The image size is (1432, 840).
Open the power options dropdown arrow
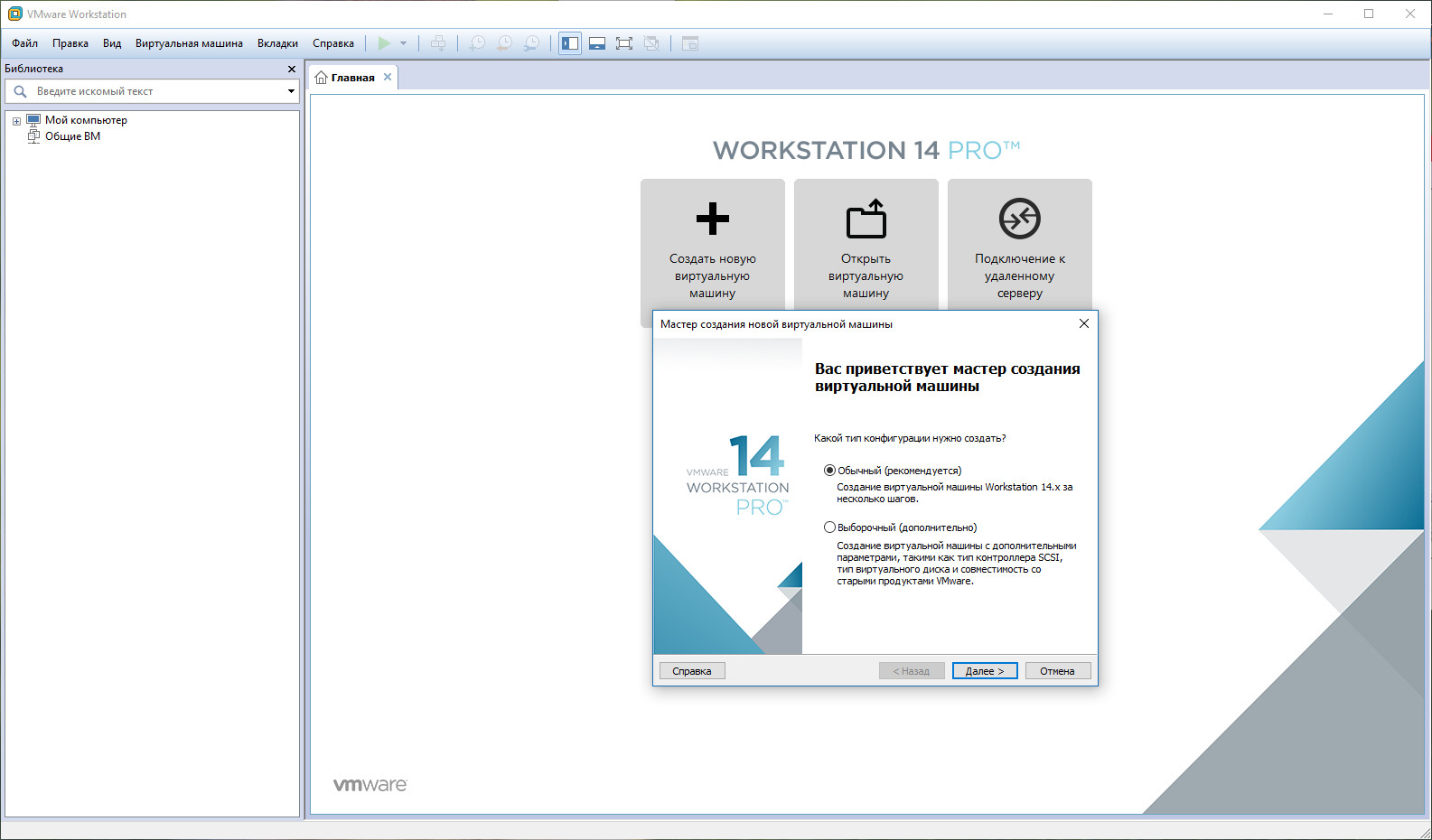(403, 43)
